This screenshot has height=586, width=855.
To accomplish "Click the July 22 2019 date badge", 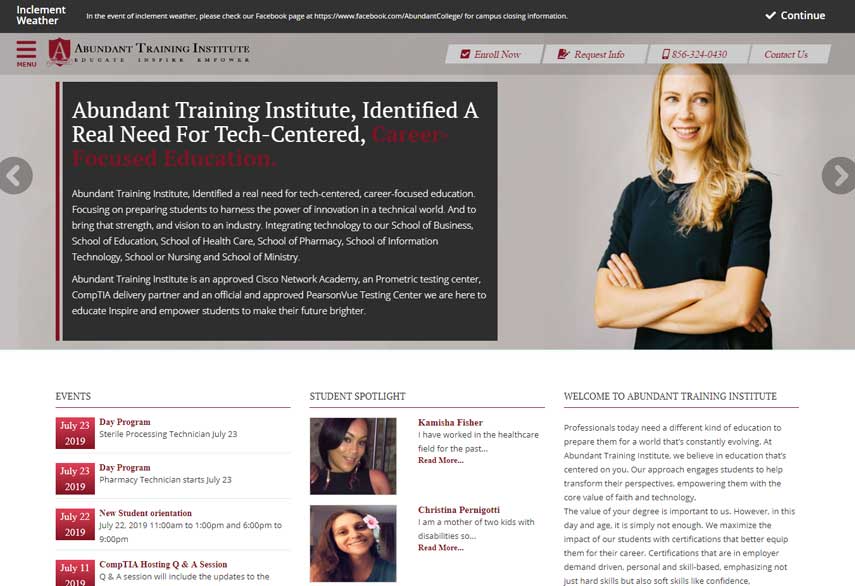I will coord(75,524).
